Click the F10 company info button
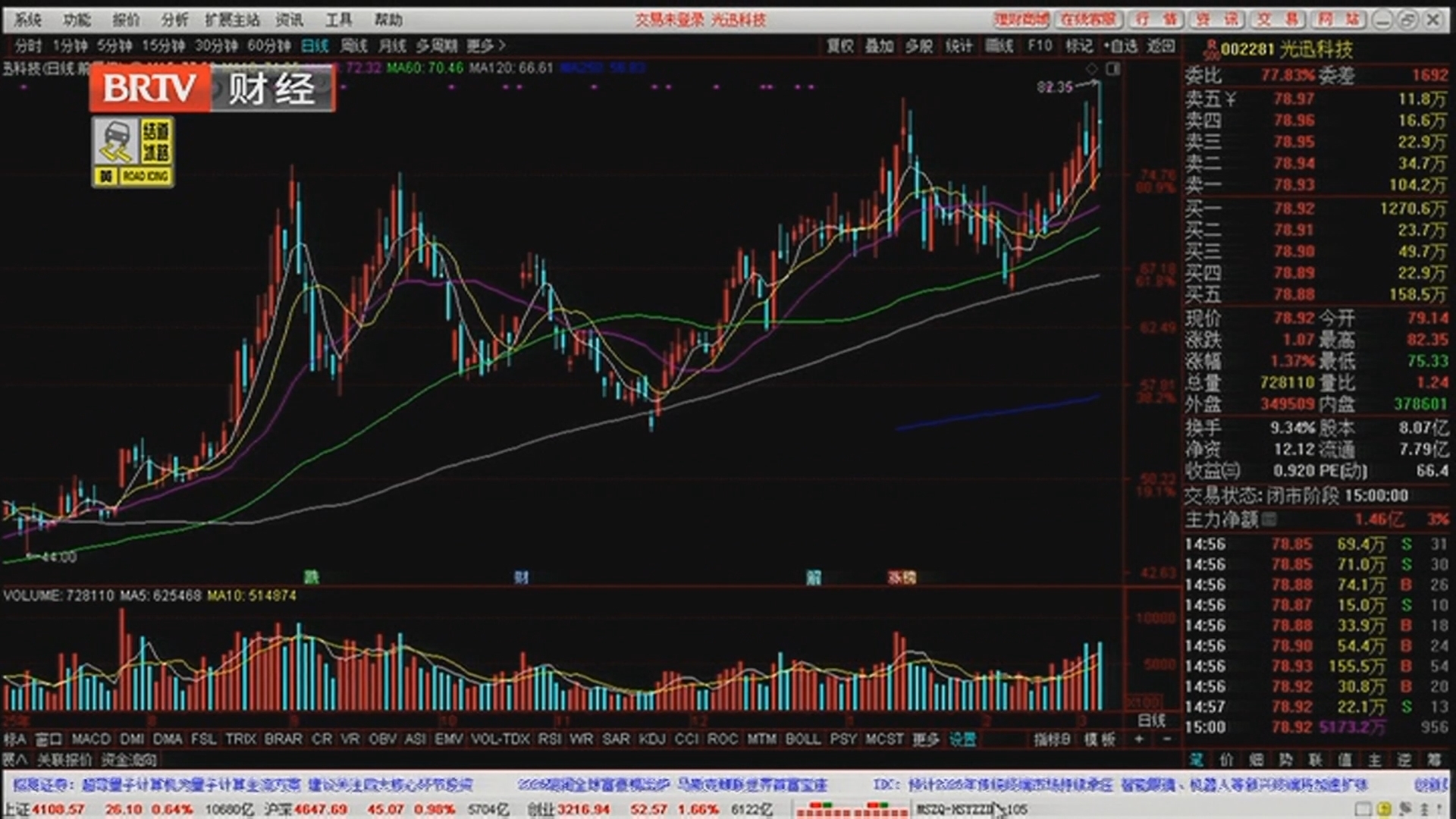Viewport: 1456px width, 819px height. (x=1039, y=46)
